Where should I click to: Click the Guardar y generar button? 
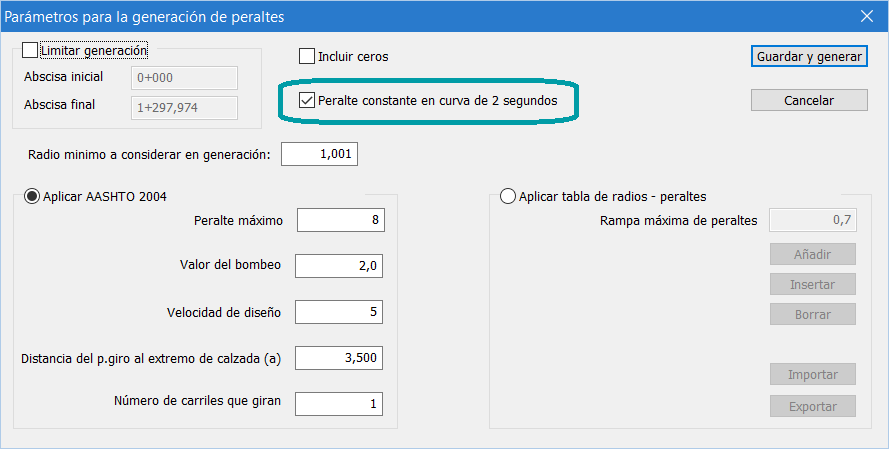tap(809, 57)
